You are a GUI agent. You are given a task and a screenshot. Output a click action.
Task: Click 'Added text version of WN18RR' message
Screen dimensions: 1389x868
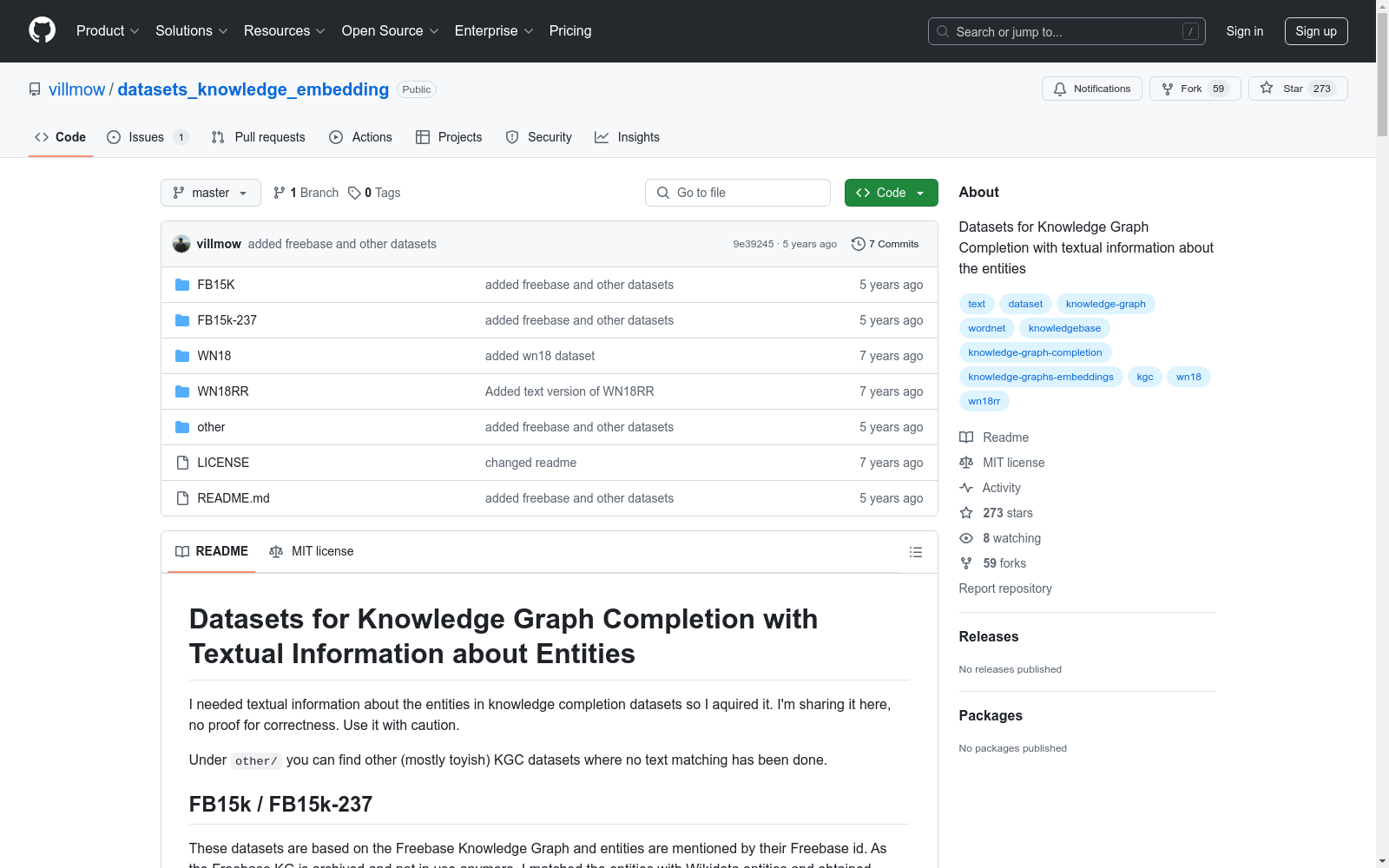coord(569,391)
